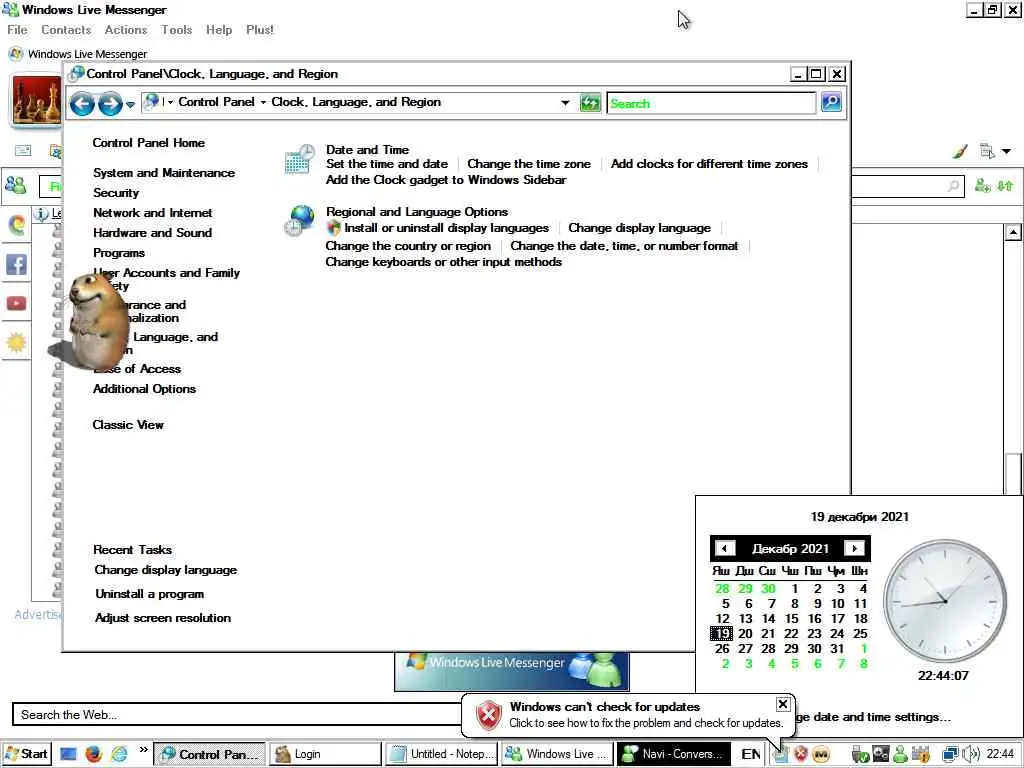Open System and Maintenance in sidebar
The image size is (1024, 768).
click(164, 173)
